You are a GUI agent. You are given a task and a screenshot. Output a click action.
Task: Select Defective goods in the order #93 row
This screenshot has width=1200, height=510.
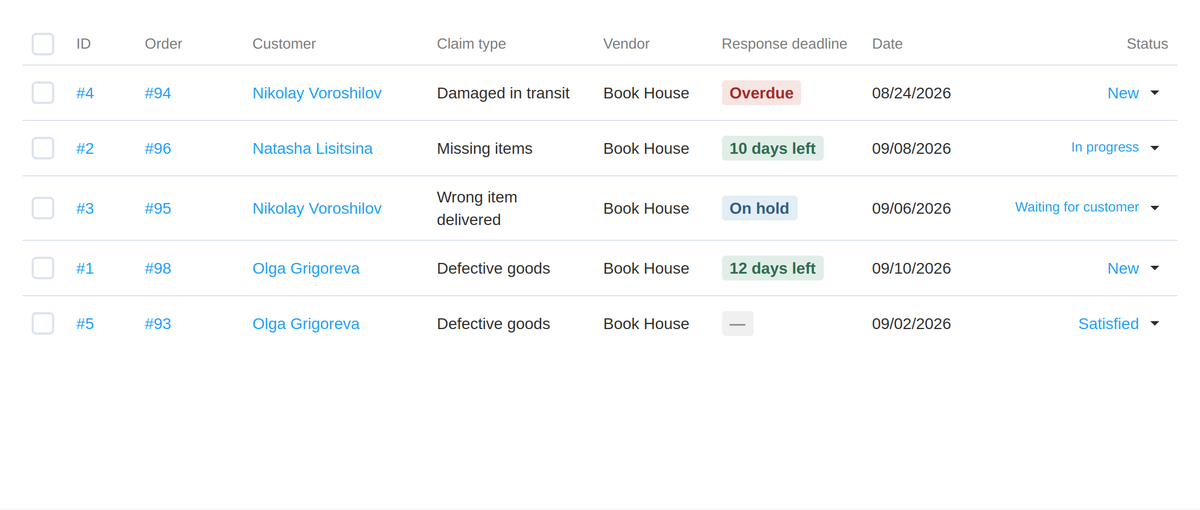point(493,324)
